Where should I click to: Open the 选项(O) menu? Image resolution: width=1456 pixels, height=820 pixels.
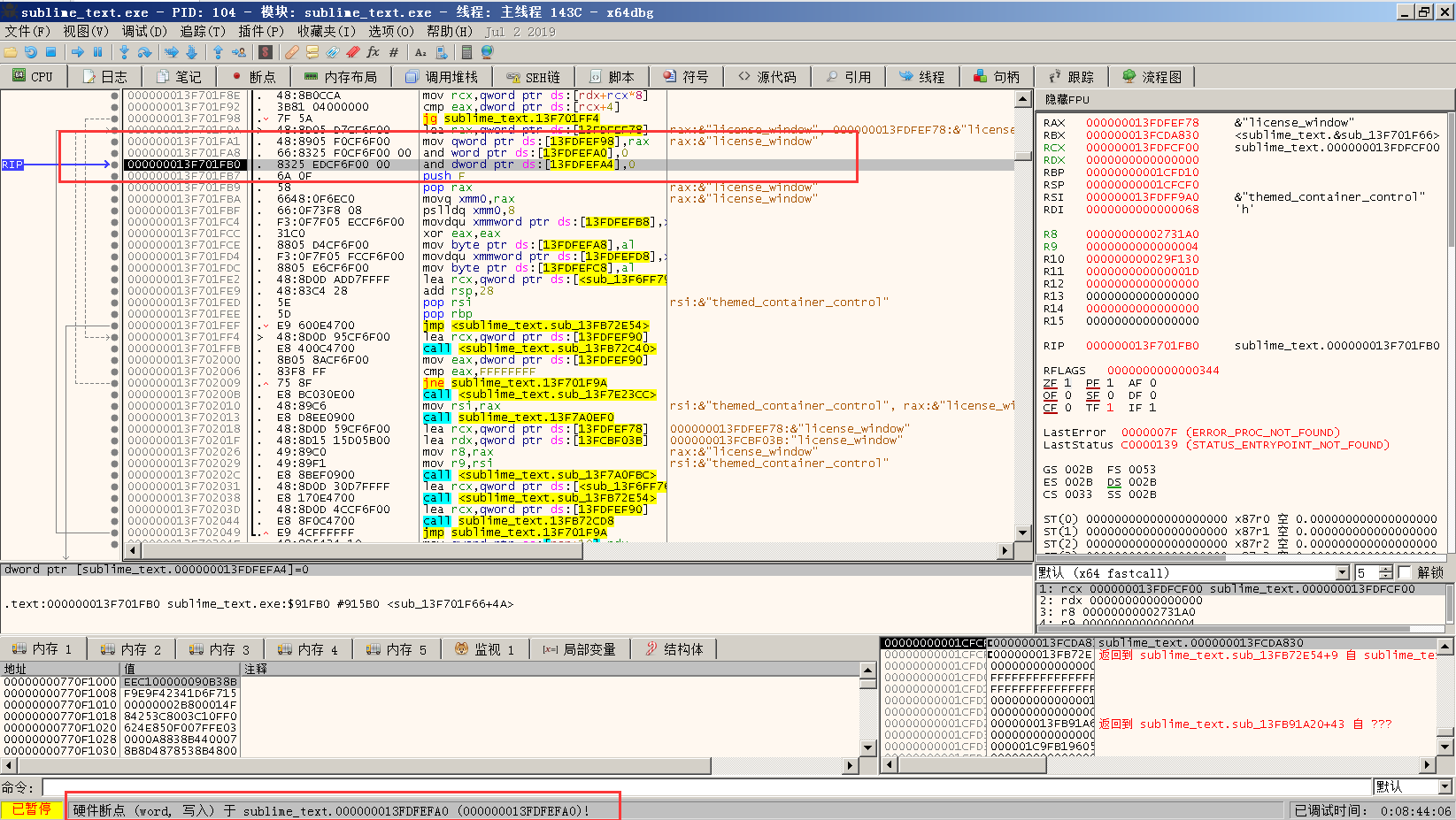point(391,31)
